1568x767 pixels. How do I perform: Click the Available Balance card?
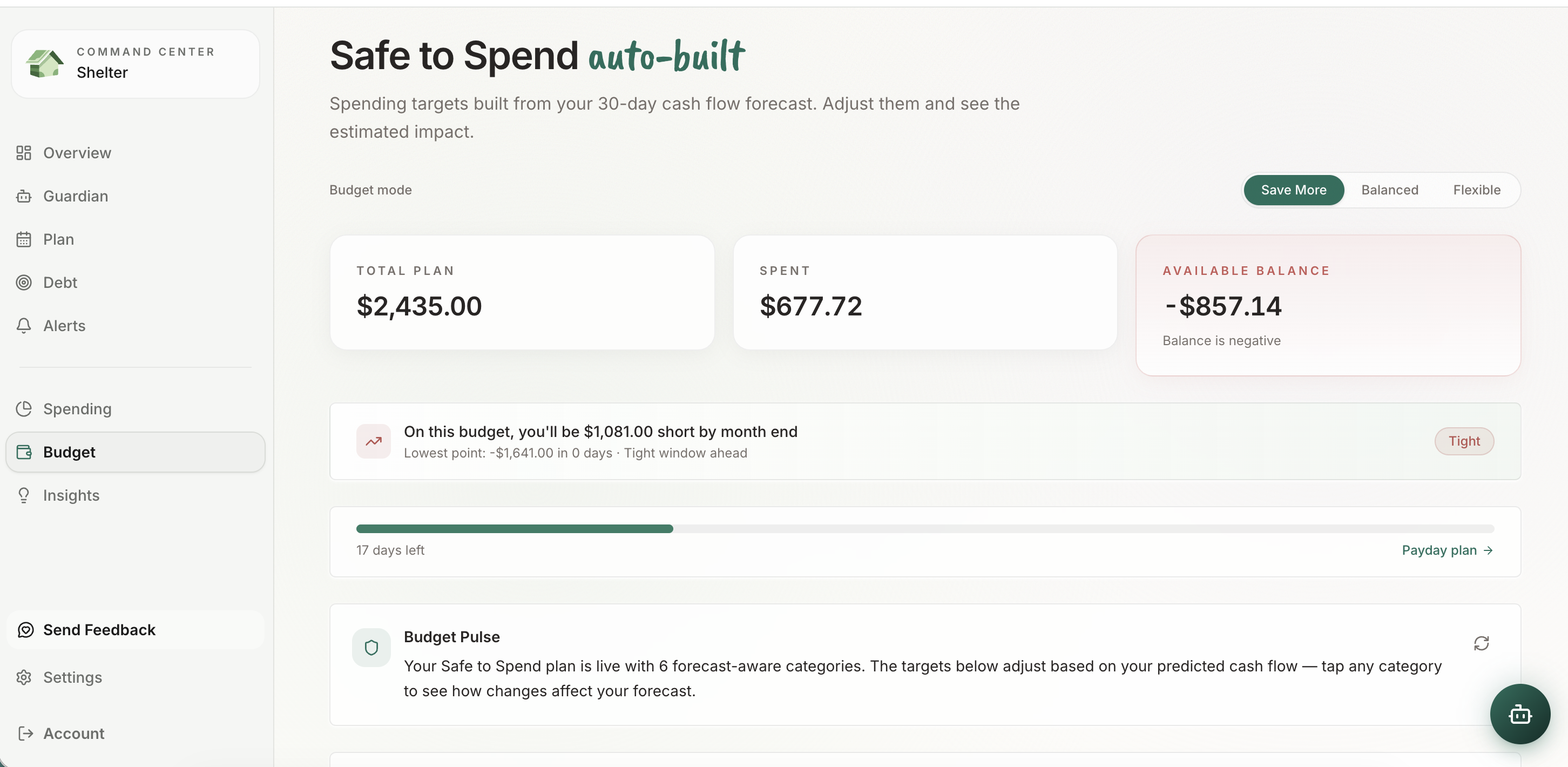1328,305
